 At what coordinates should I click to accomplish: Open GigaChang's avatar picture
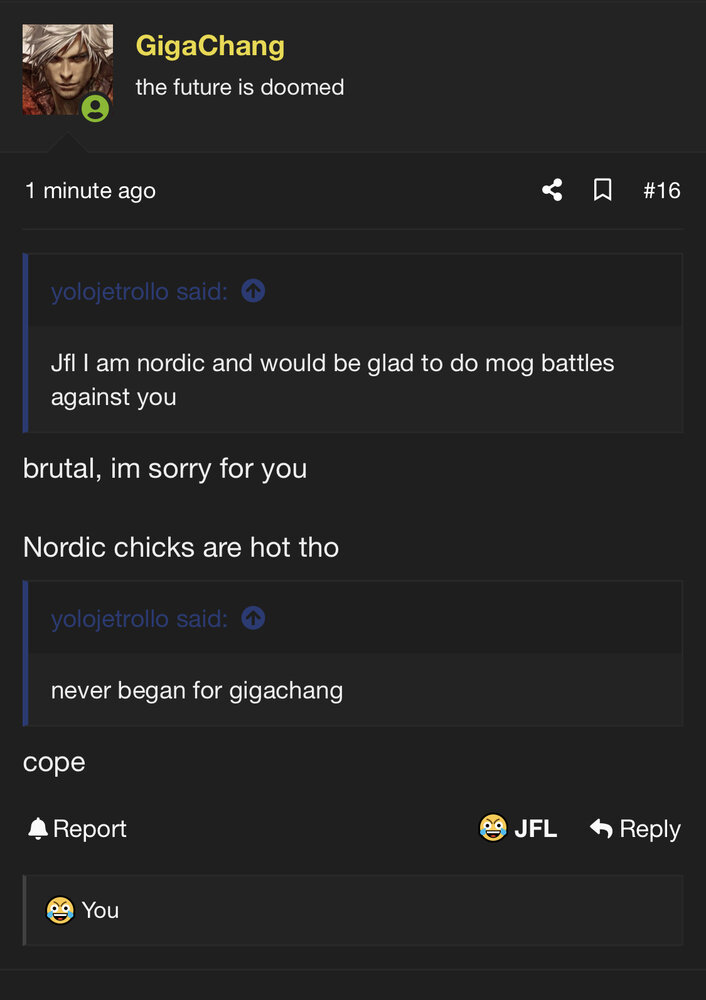click(x=67, y=70)
